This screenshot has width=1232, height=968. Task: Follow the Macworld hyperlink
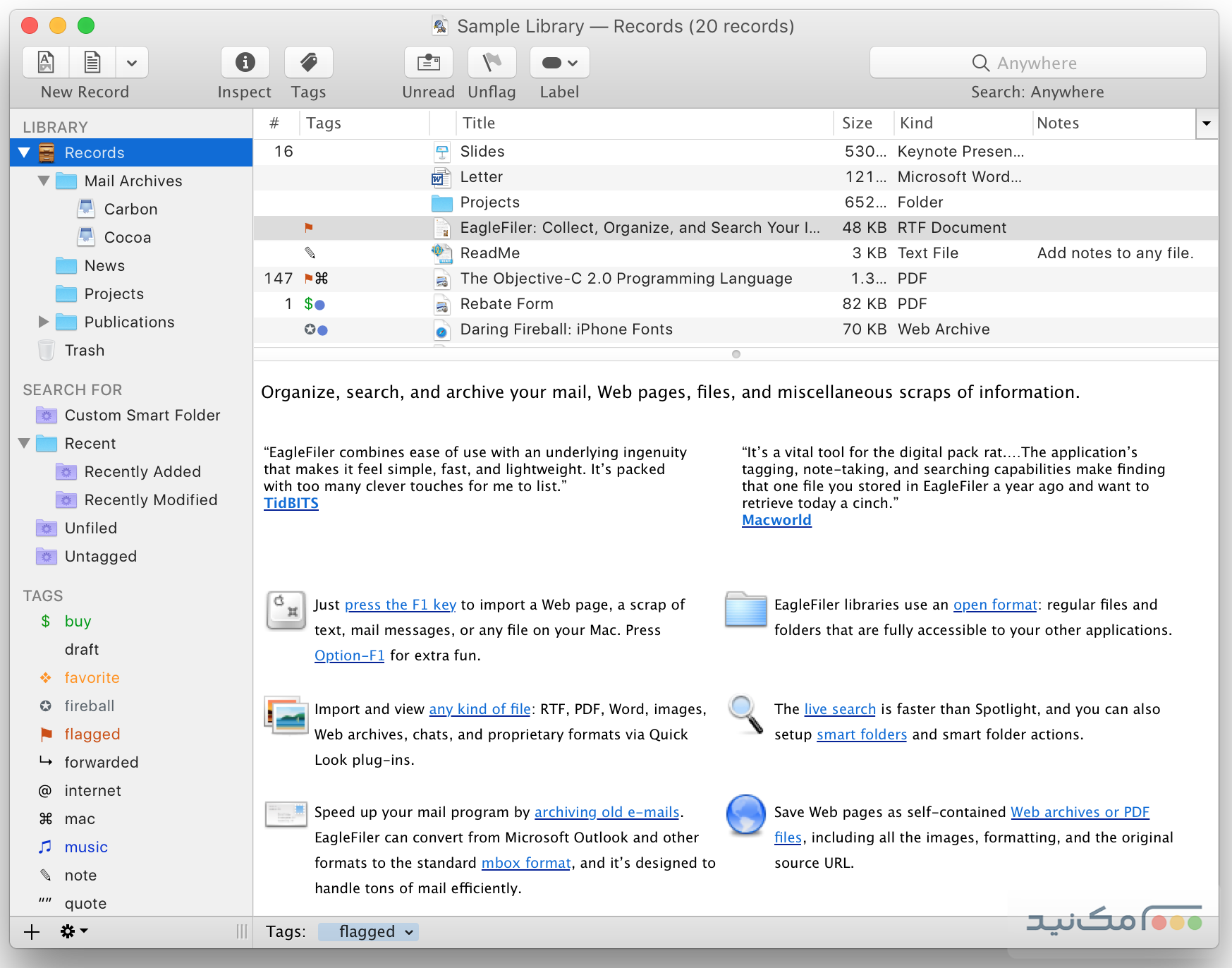point(776,521)
